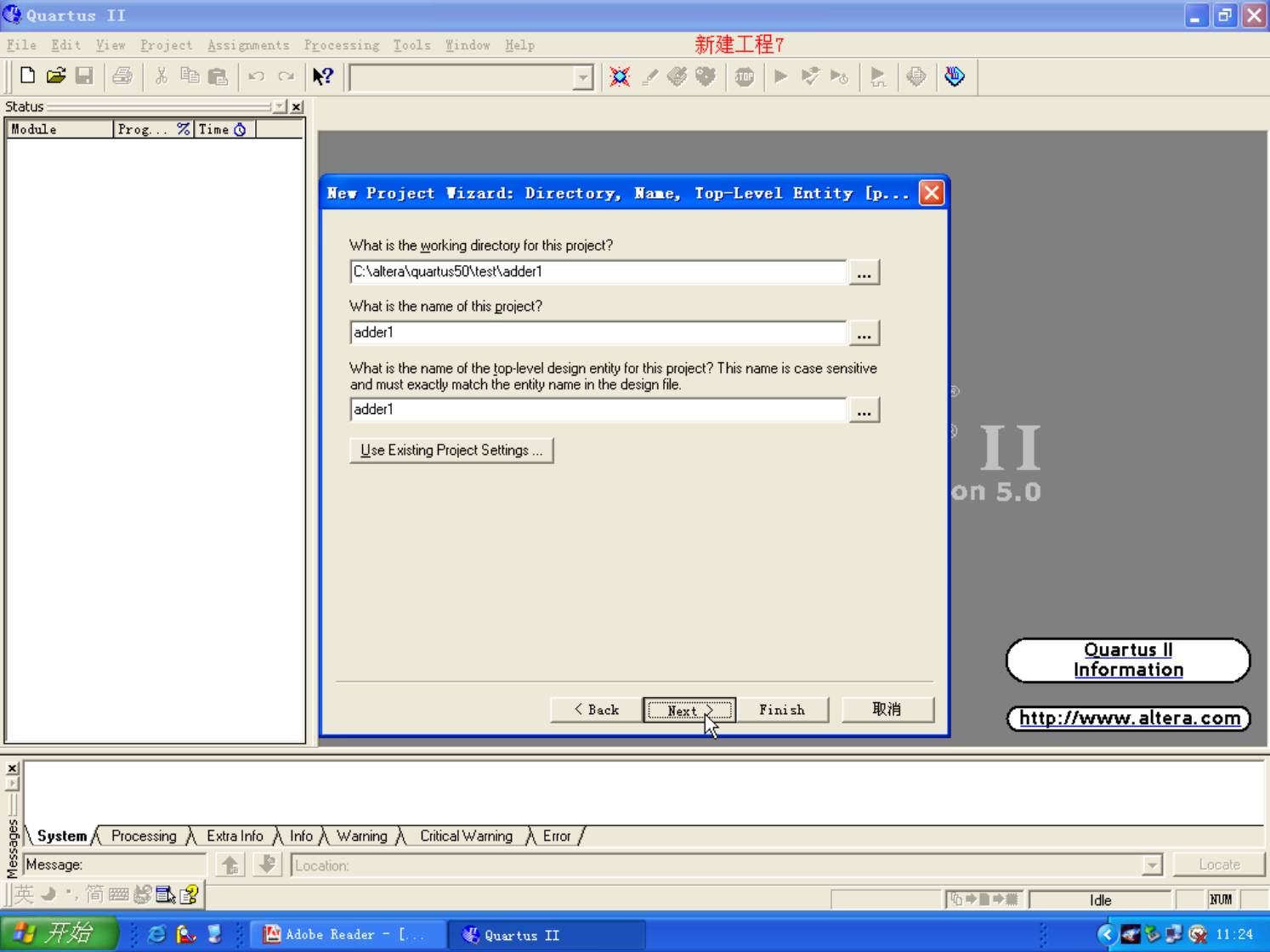Viewport: 1270px width, 952px height.
Task: Open the Settings icon next to entity dropdown
Action: 620,76
